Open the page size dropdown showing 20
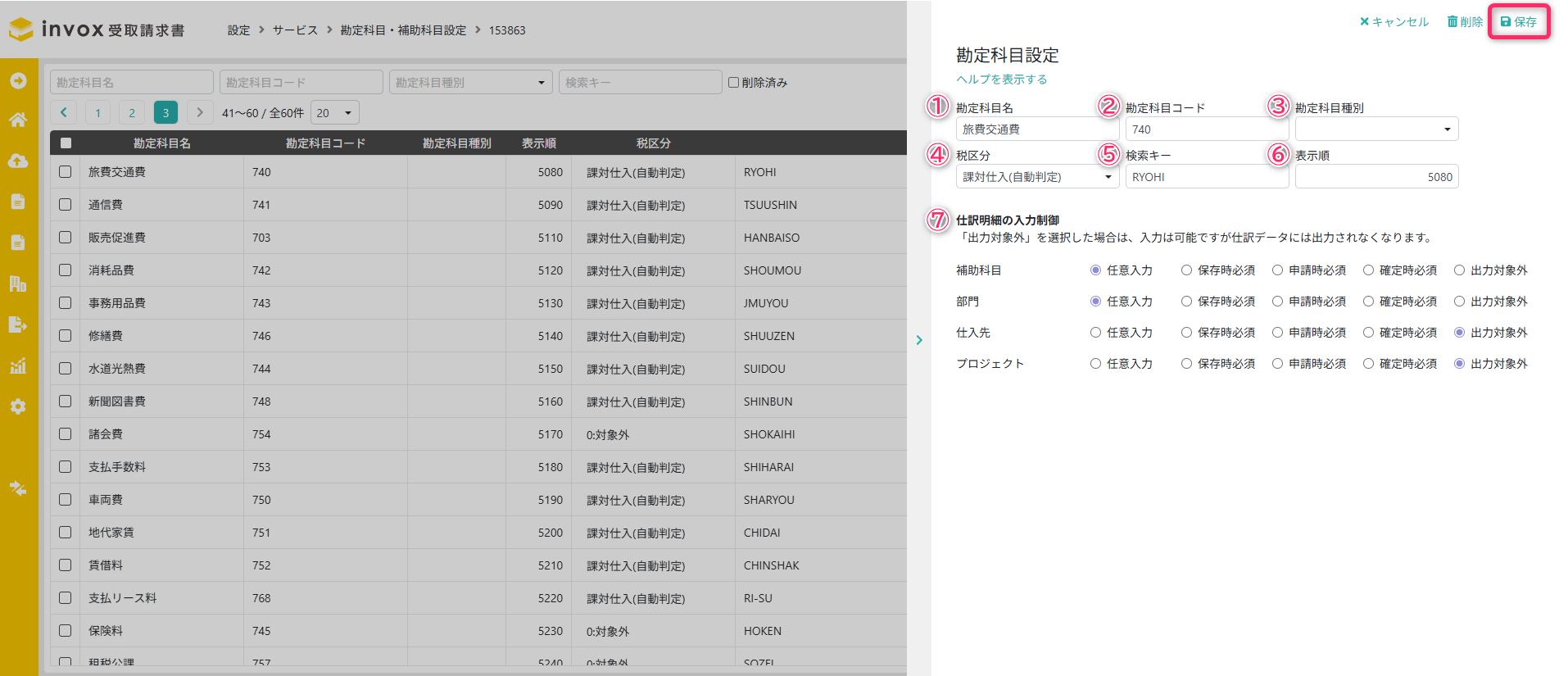 click(x=334, y=113)
